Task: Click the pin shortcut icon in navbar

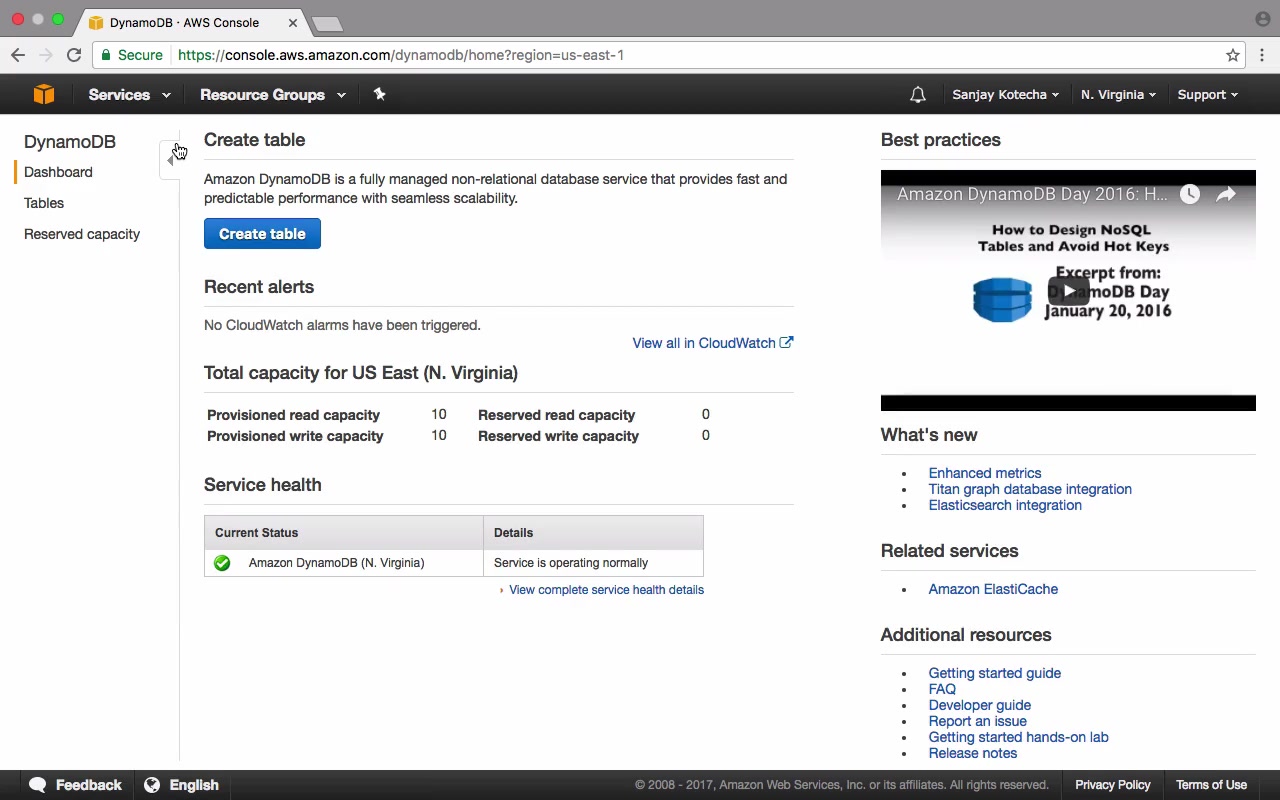Action: 379,94
